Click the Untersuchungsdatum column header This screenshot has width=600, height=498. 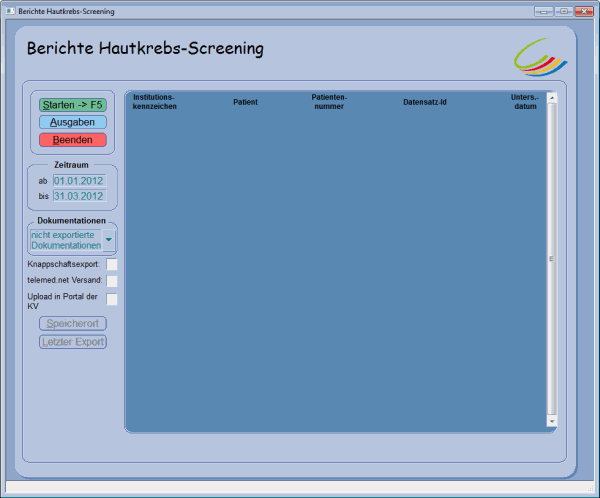525,102
